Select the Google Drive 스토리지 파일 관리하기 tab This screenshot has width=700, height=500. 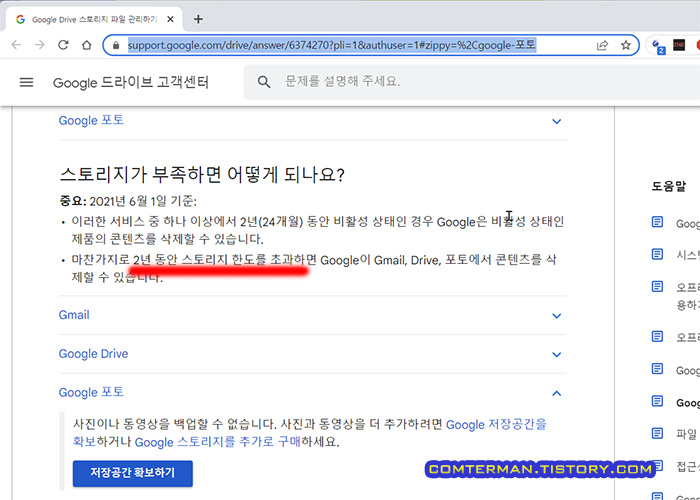pos(94,20)
